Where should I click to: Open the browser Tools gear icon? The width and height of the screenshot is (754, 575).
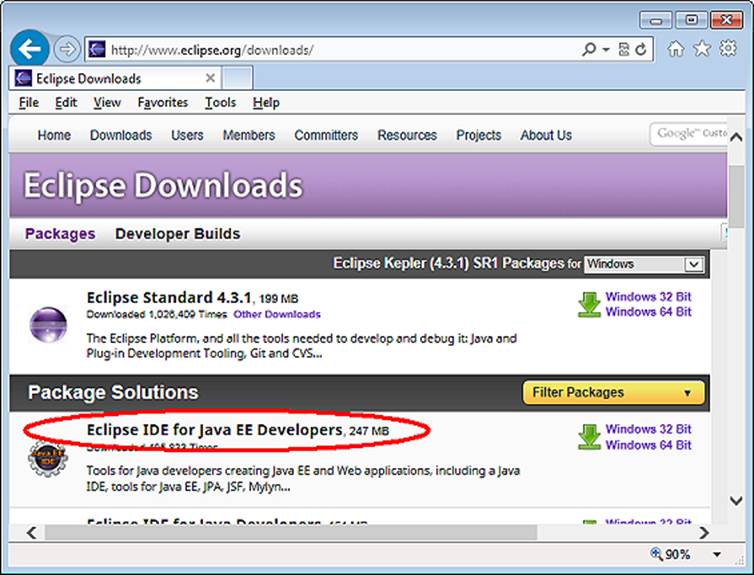pyautogui.click(x=728, y=48)
